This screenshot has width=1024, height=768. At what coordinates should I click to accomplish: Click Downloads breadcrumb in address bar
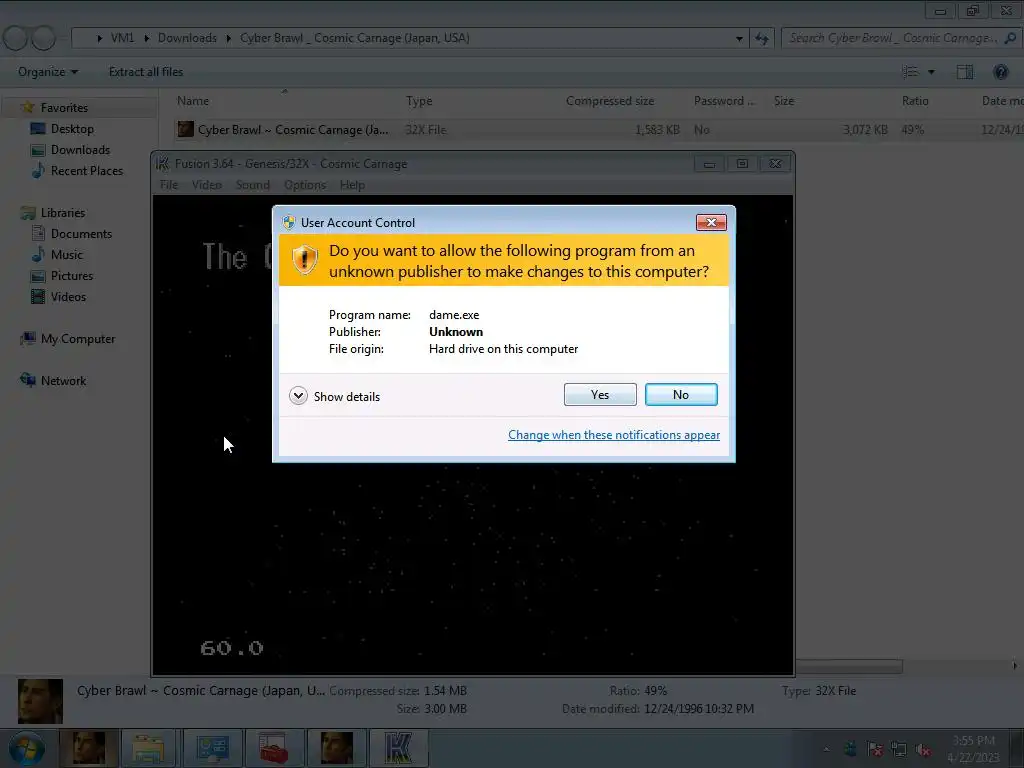[187, 38]
